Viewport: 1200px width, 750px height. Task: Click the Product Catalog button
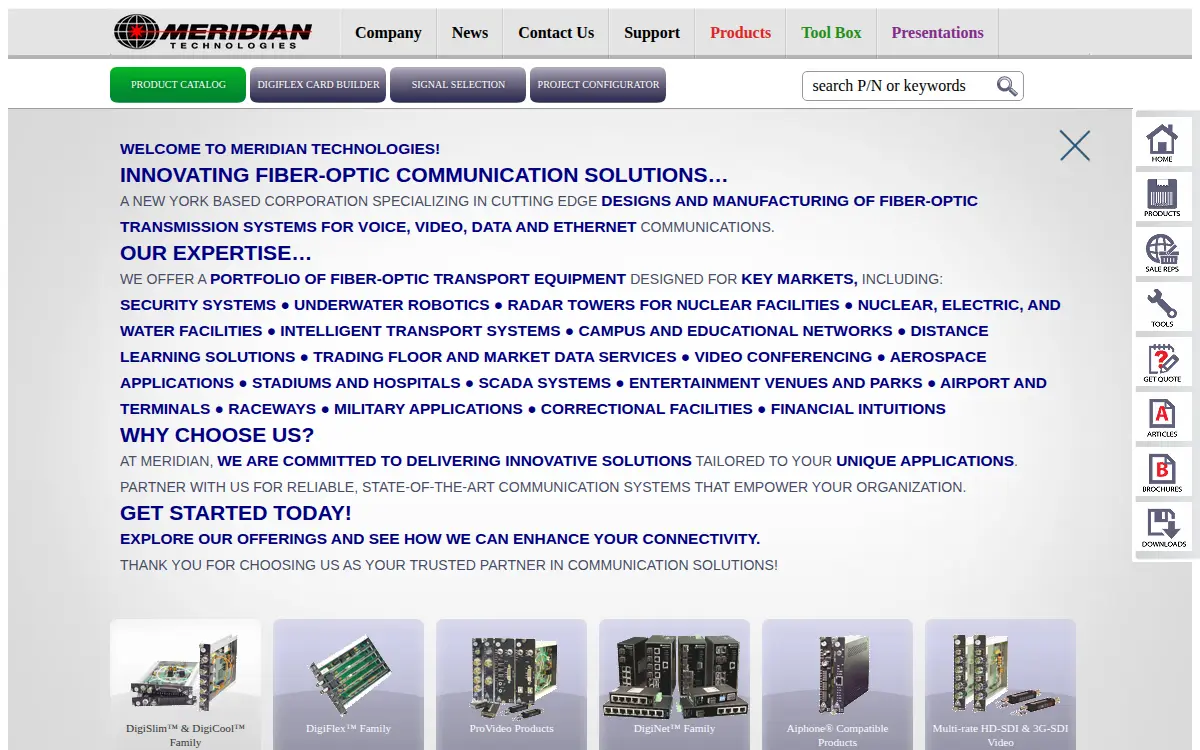tap(178, 85)
